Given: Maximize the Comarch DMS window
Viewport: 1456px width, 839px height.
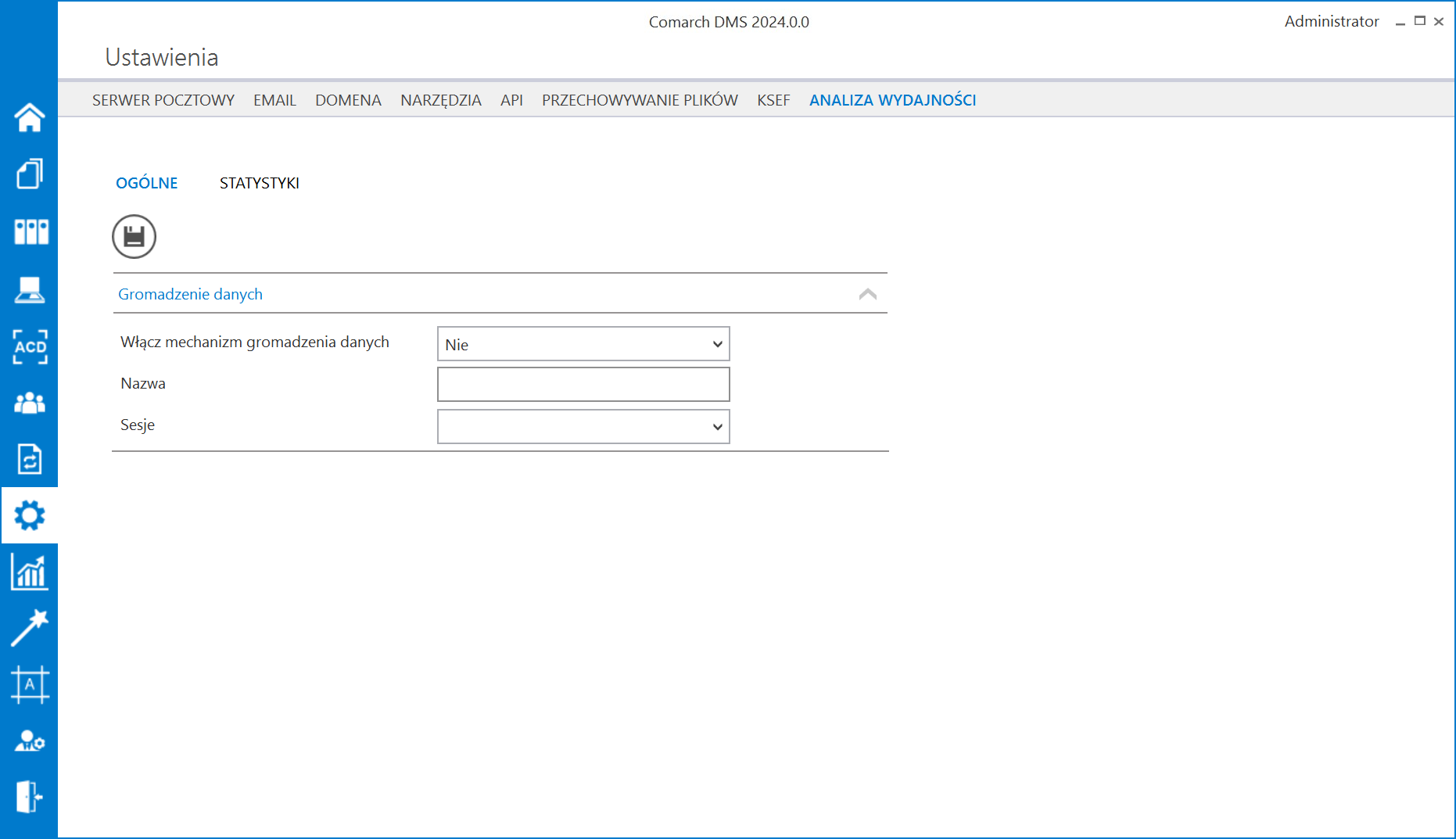Looking at the screenshot, I should 1419,21.
